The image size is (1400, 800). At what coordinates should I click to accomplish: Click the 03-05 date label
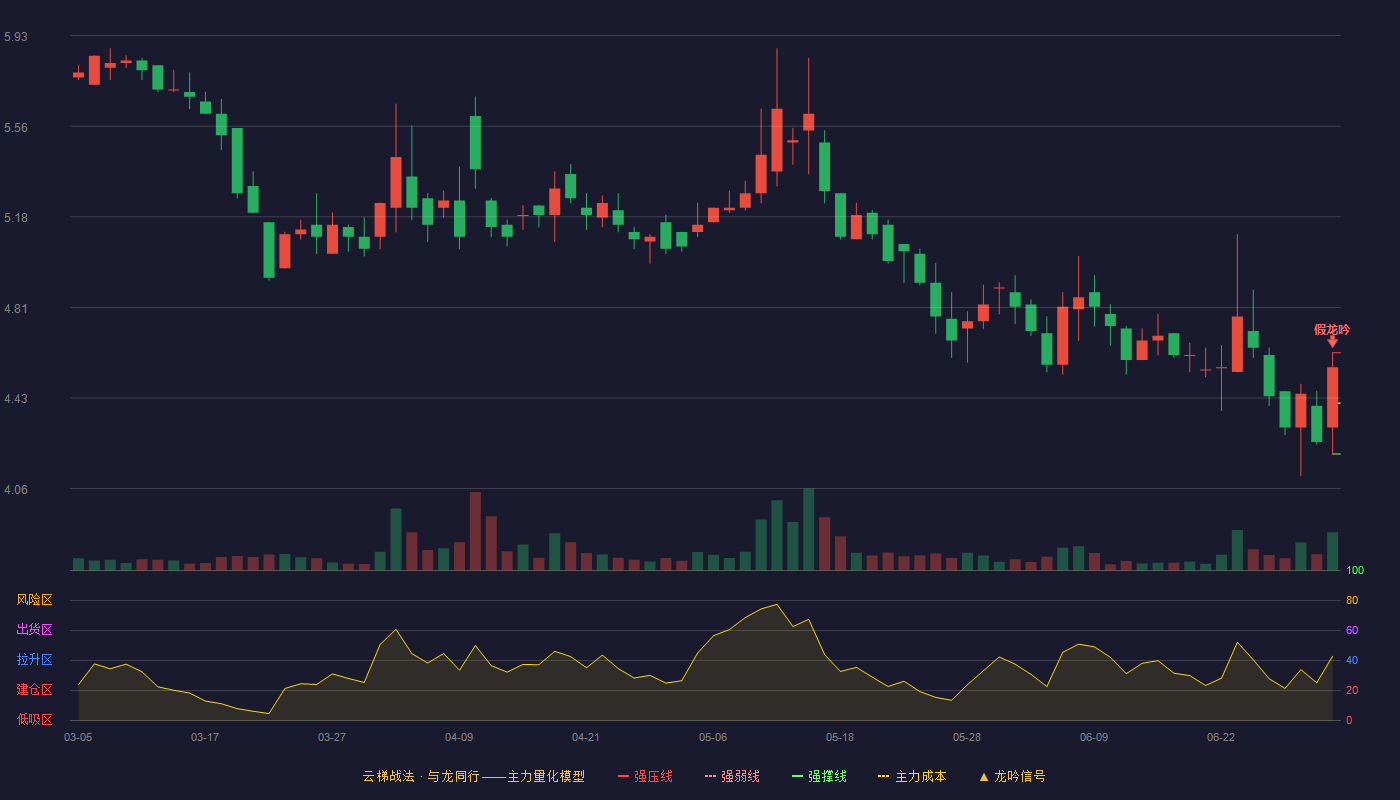(78, 737)
